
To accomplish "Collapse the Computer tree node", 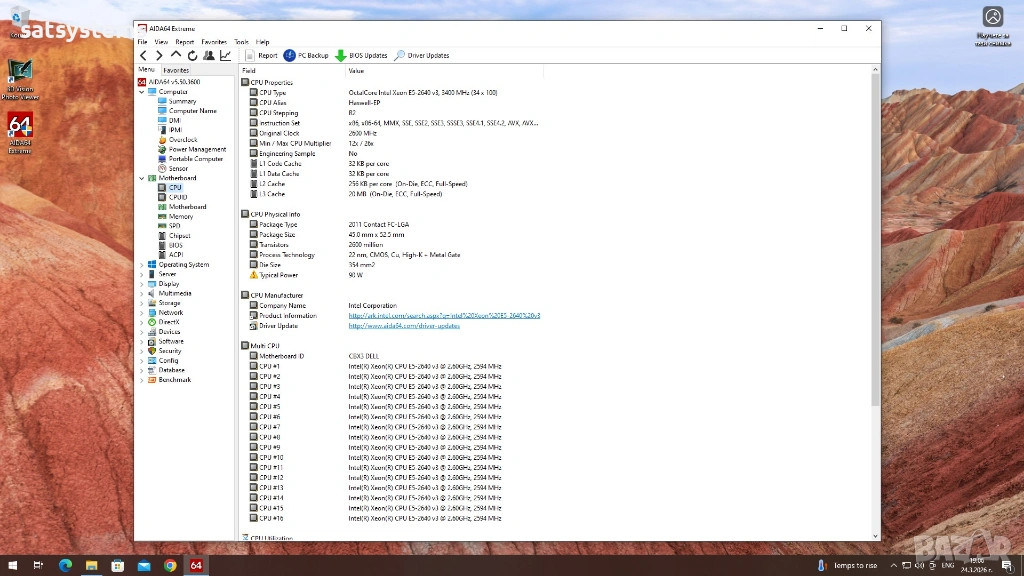I will click(x=142, y=92).
